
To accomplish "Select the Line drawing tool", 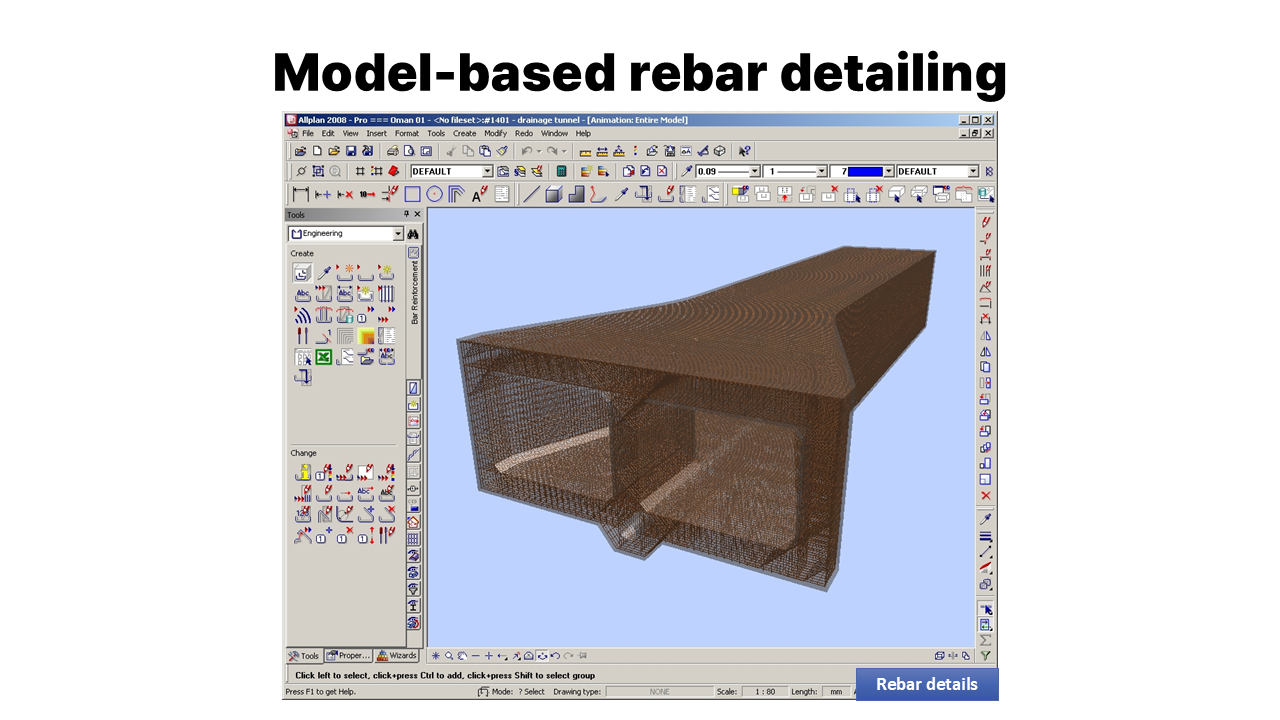I will point(531,194).
